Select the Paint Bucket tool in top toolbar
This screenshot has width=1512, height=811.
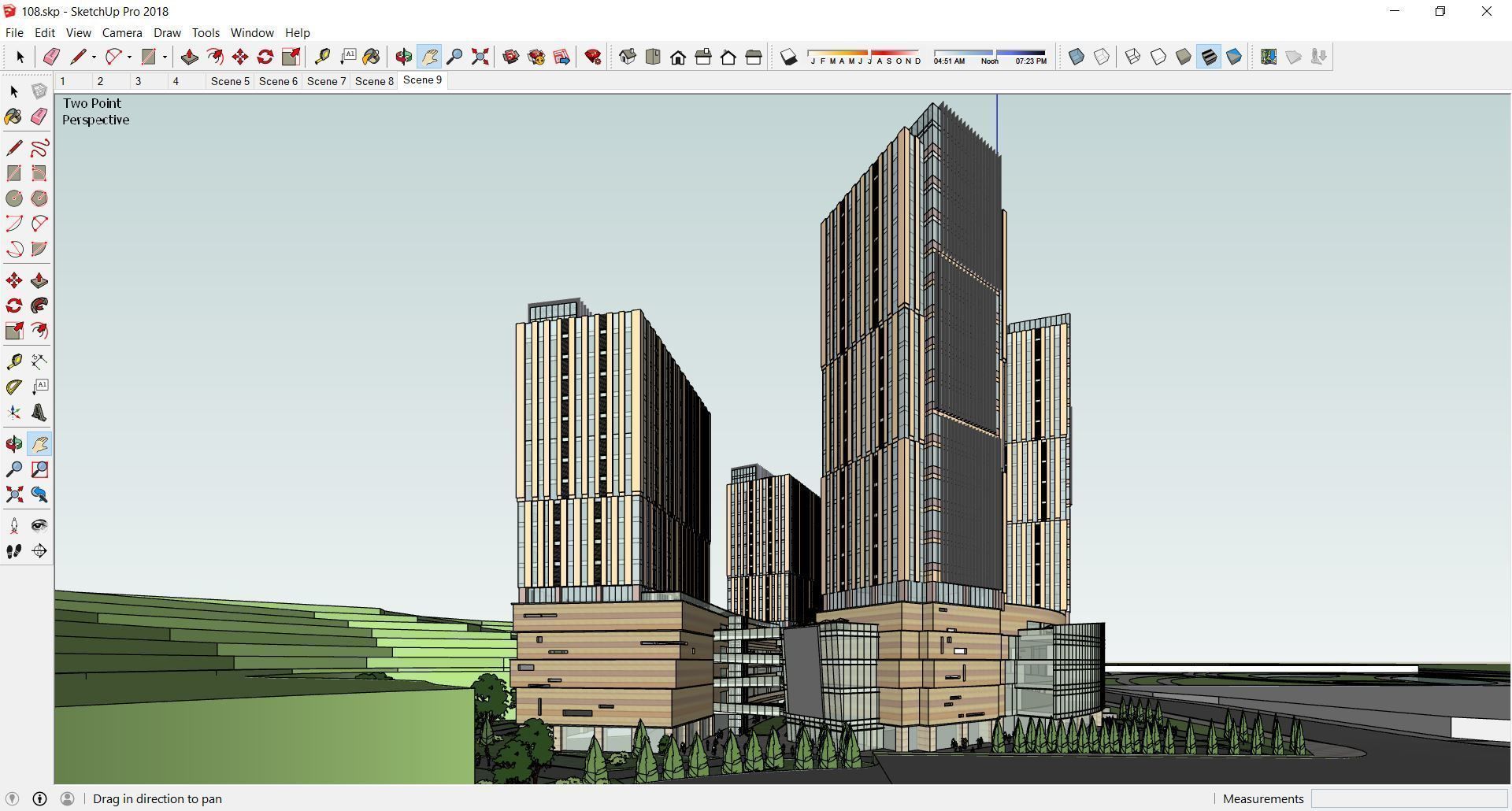click(x=372, y=57)
